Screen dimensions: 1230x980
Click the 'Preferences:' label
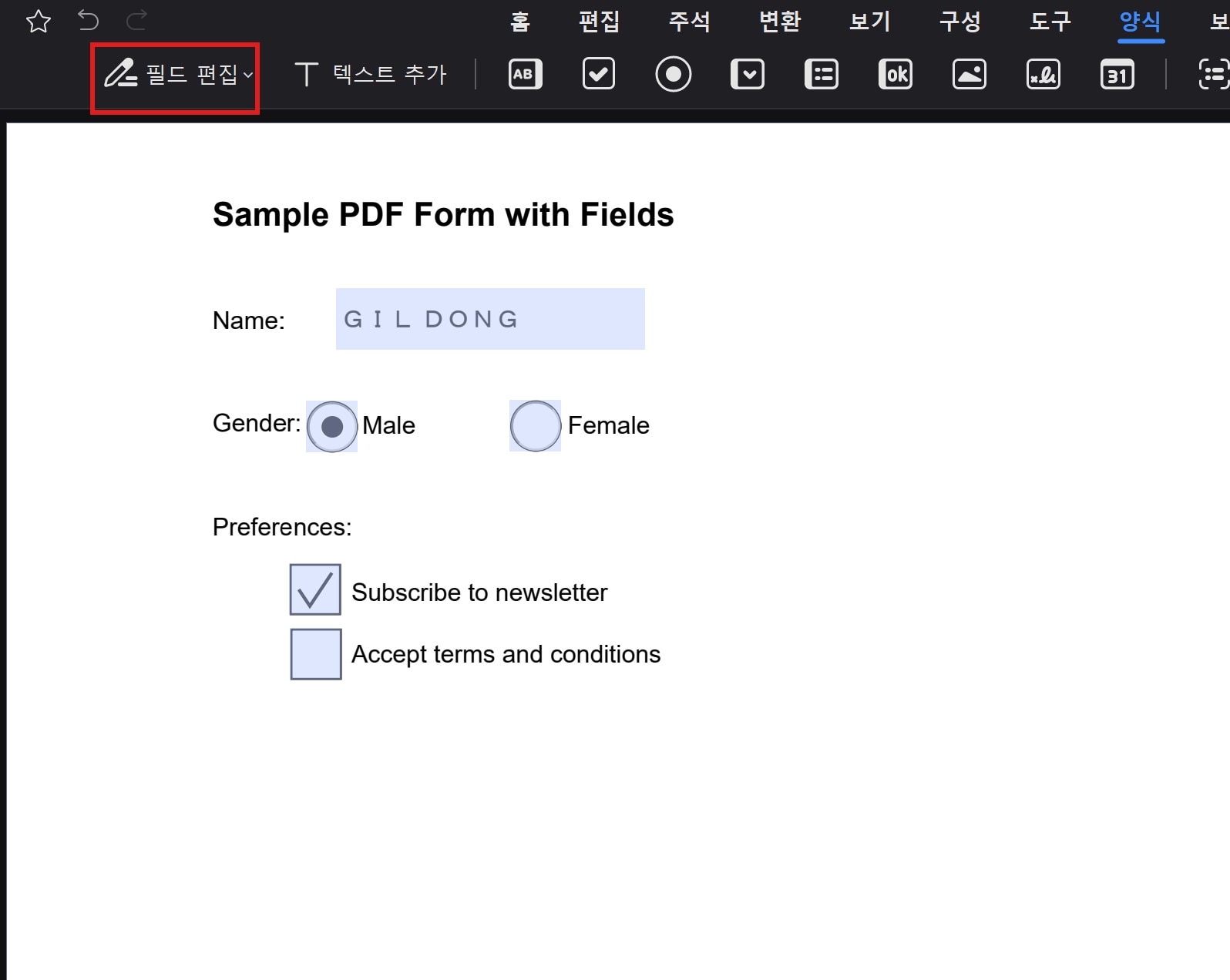282,527
